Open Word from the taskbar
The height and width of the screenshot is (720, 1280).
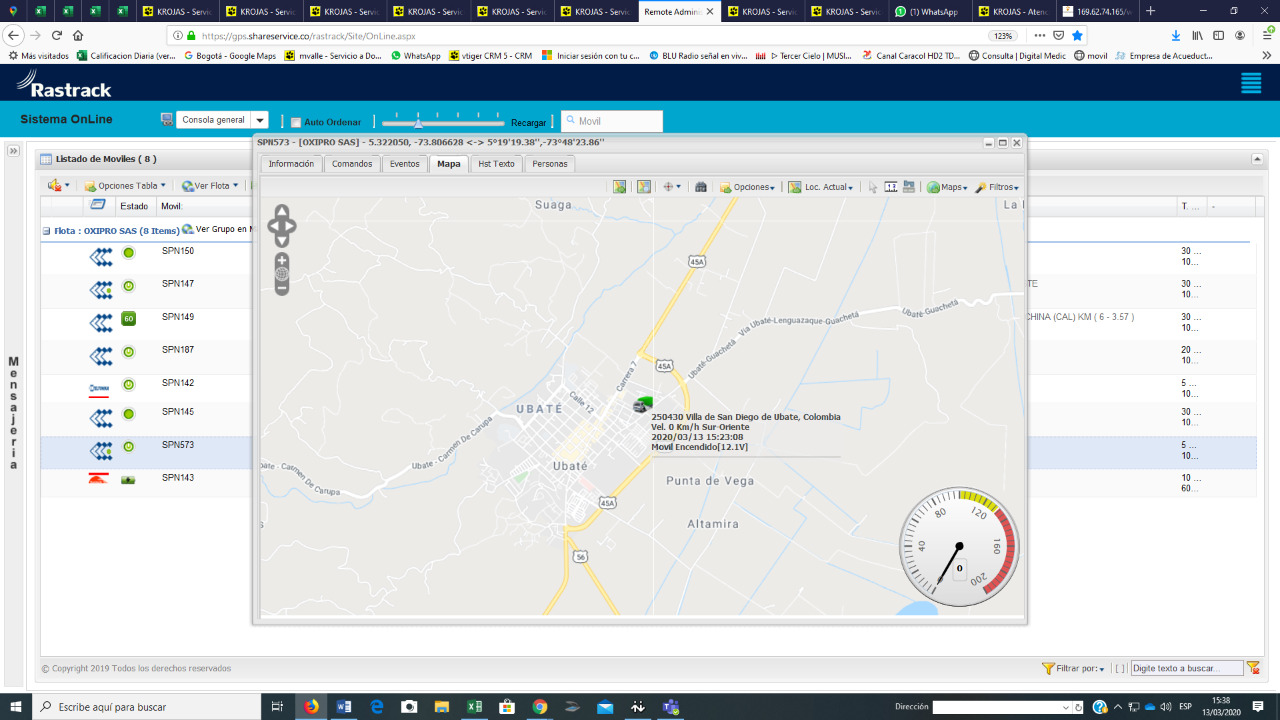coord(344,706)
